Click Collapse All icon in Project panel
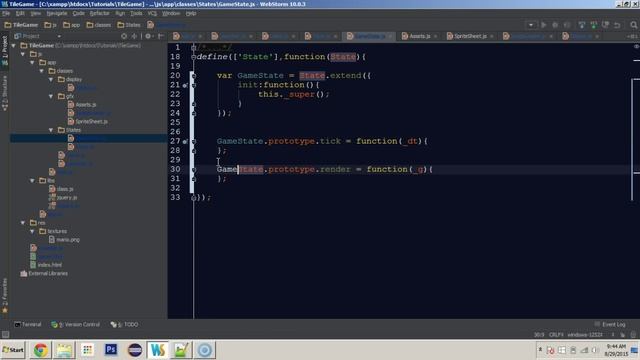640x360 pixels. tap(134, 36)
